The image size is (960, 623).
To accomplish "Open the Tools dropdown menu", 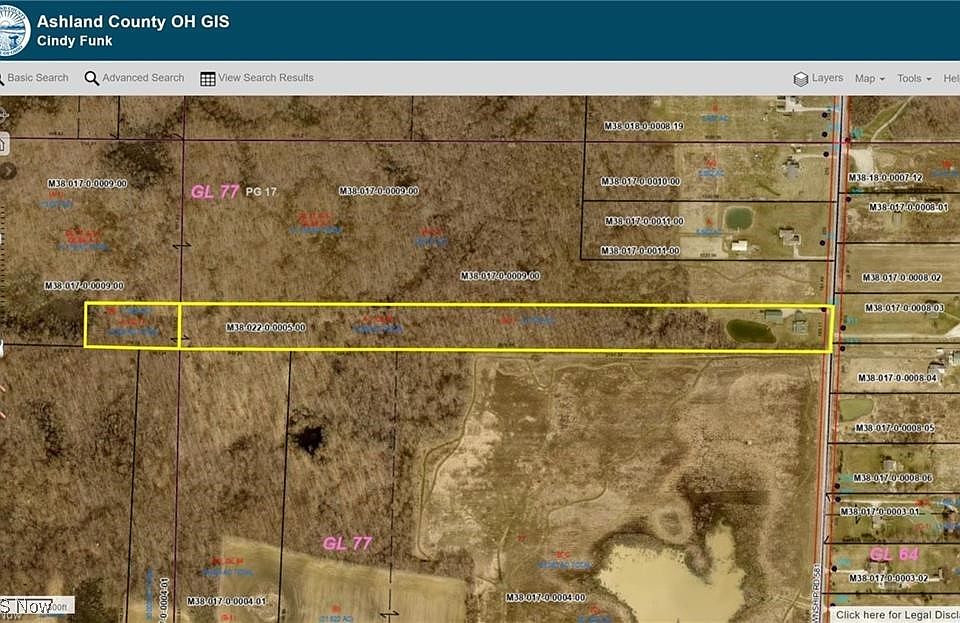I will [913, 79].
